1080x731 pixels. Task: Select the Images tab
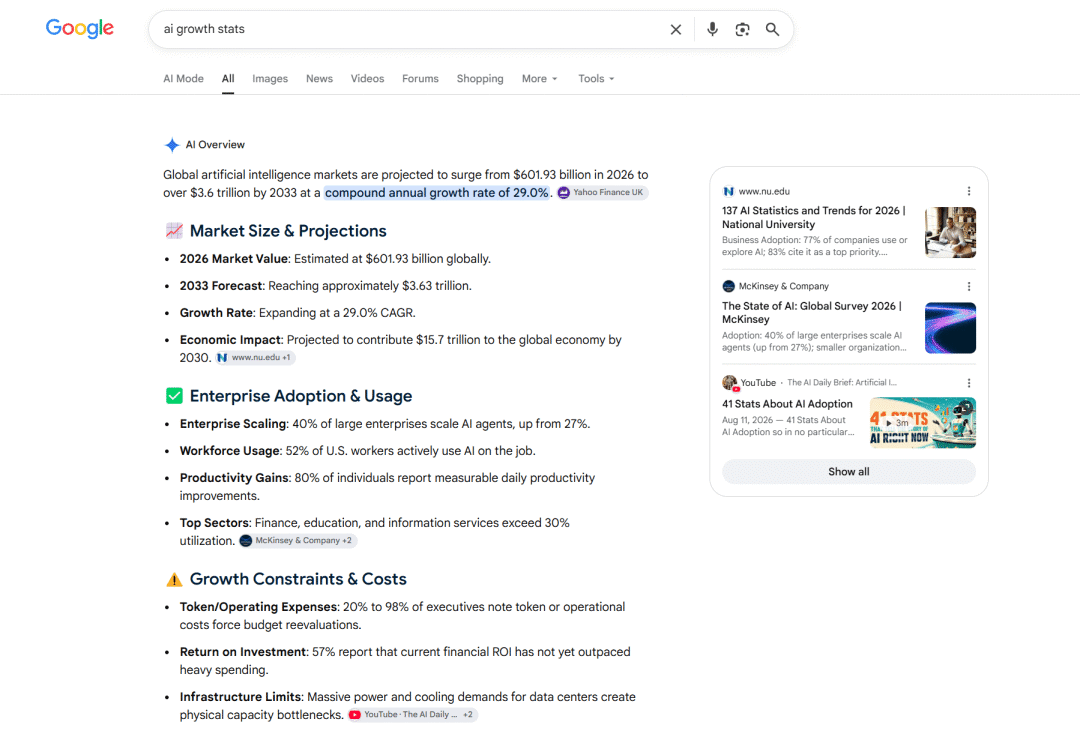coord(270,79)
